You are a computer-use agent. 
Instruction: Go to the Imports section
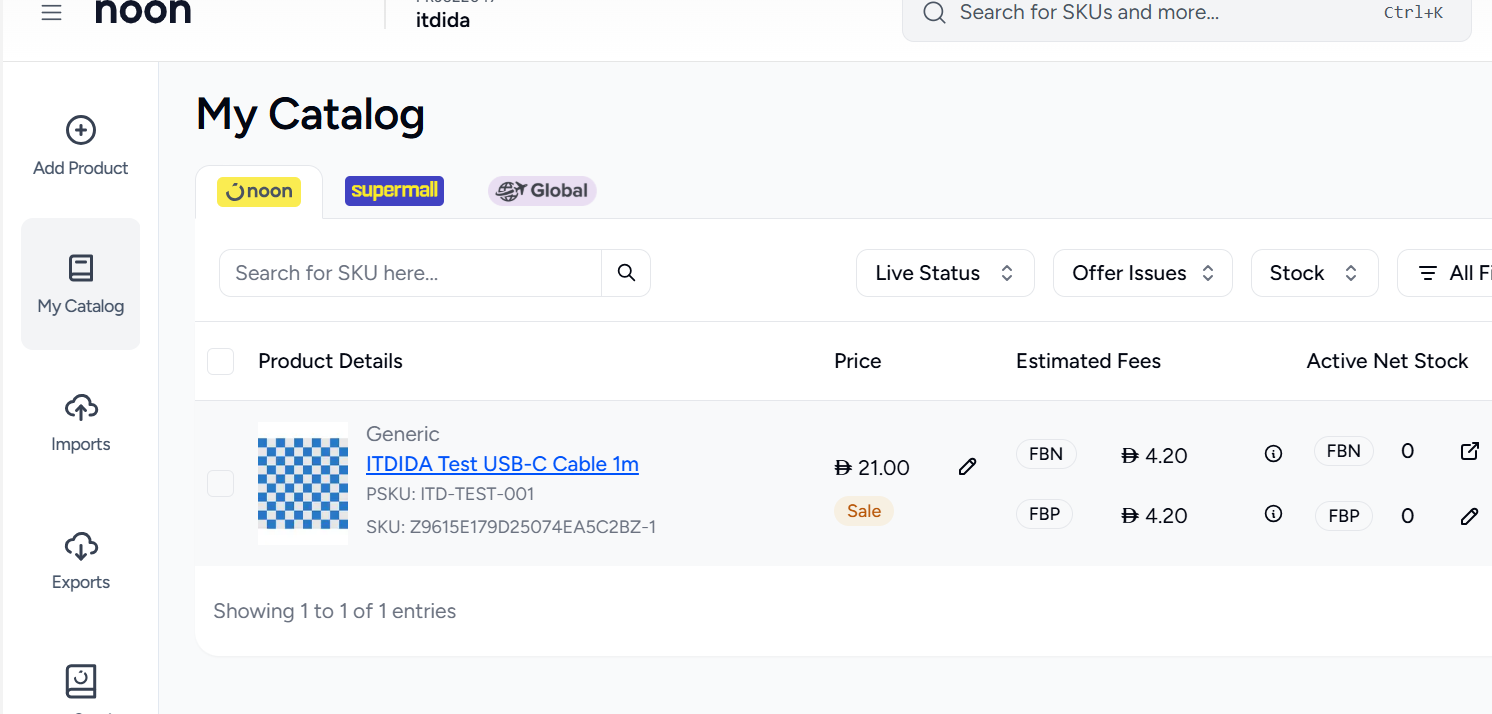80,423
